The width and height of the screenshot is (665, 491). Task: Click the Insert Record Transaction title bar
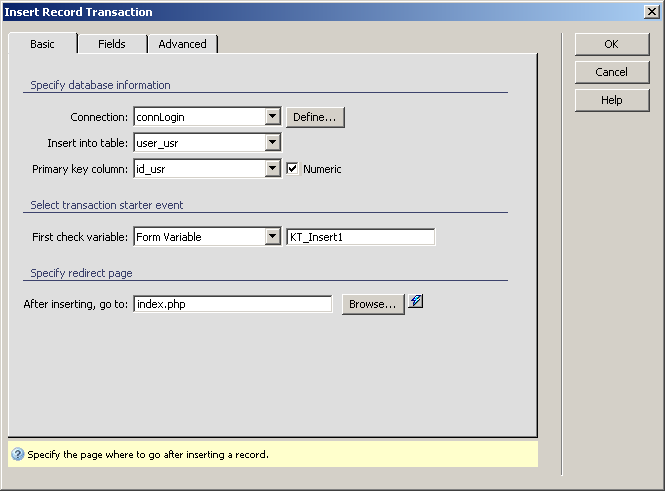(300, 12)
